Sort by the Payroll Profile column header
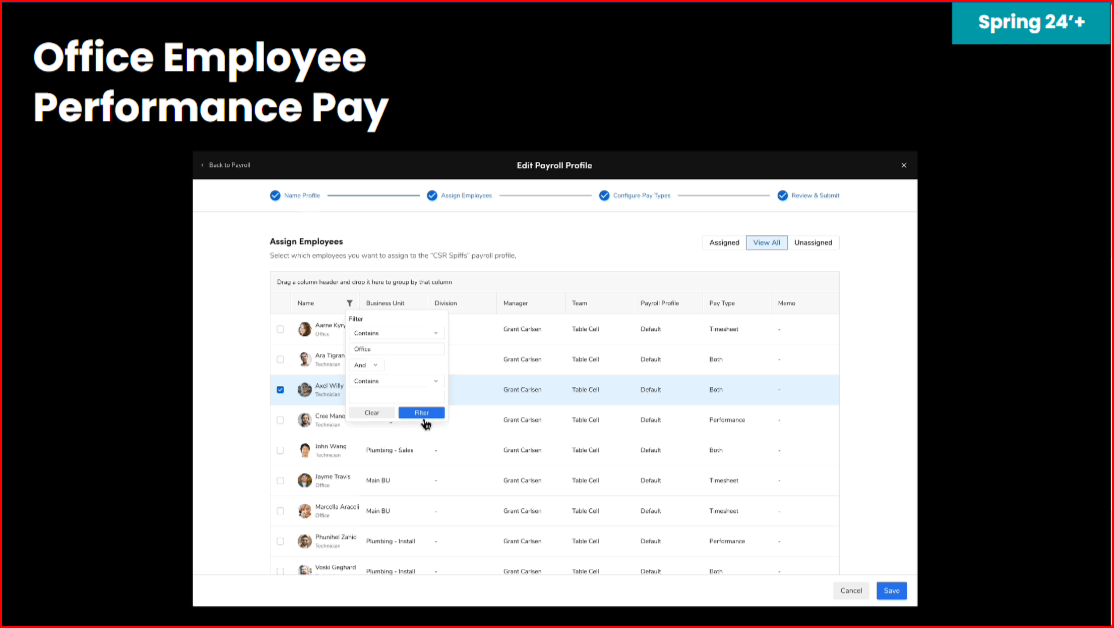Image resolution: width=1114 pixels, height=628 pixels. (659, 303)
